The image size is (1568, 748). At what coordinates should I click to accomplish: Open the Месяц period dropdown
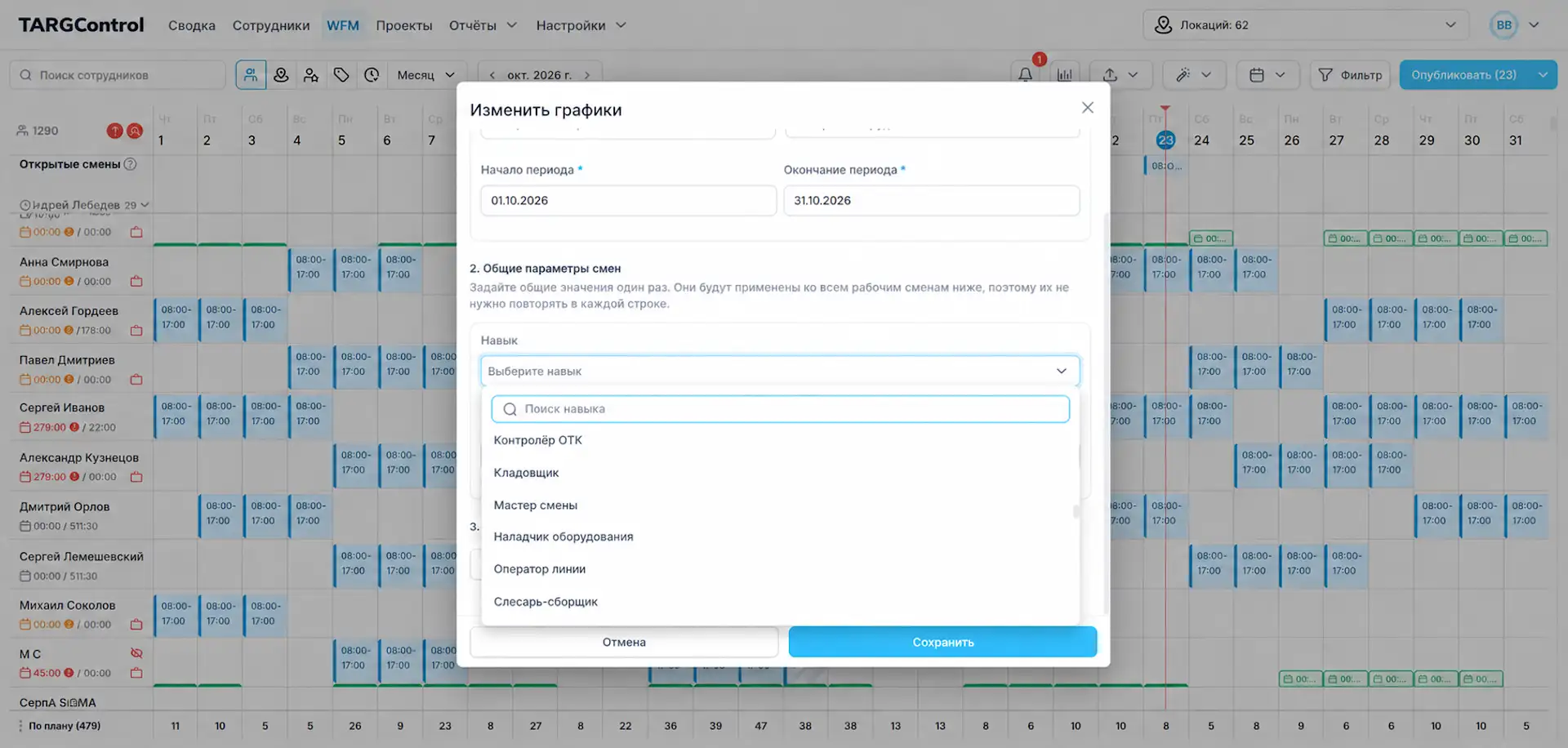point(426,75)
